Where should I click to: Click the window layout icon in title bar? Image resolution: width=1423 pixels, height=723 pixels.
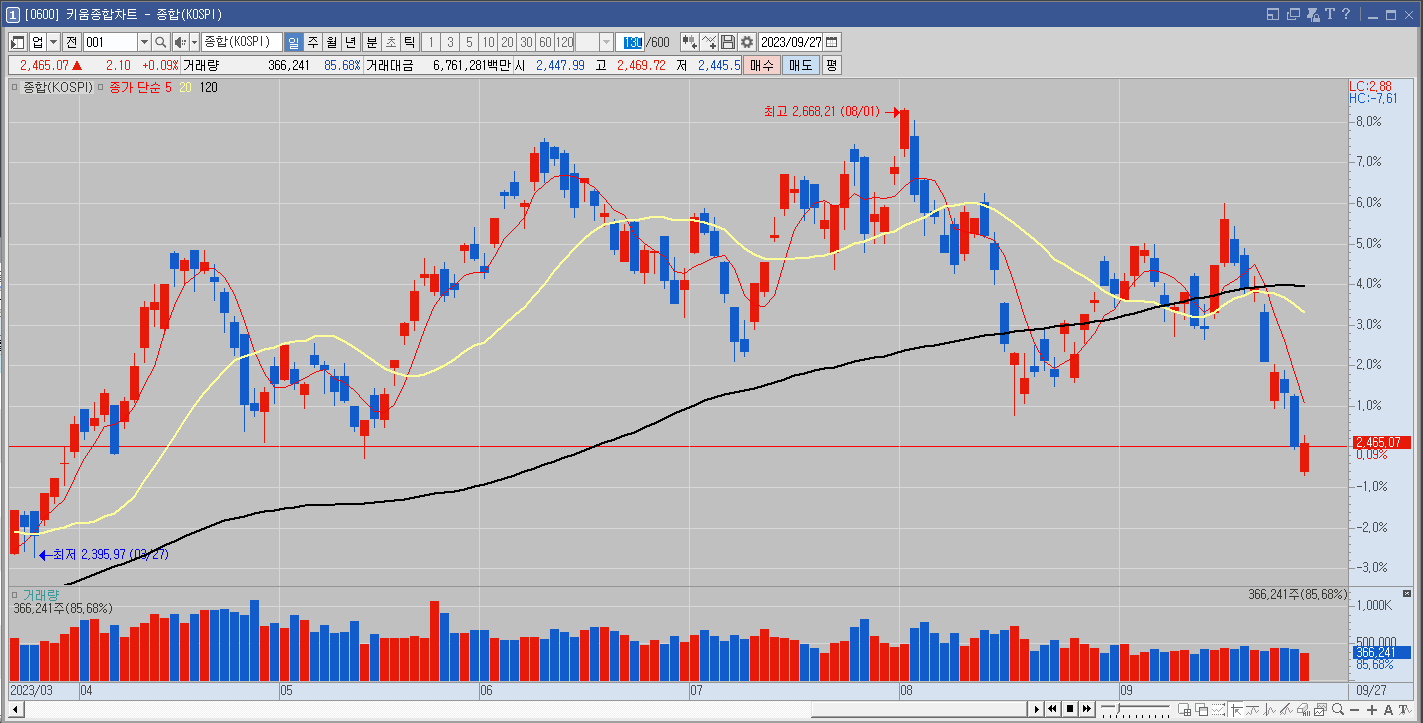1273,14
